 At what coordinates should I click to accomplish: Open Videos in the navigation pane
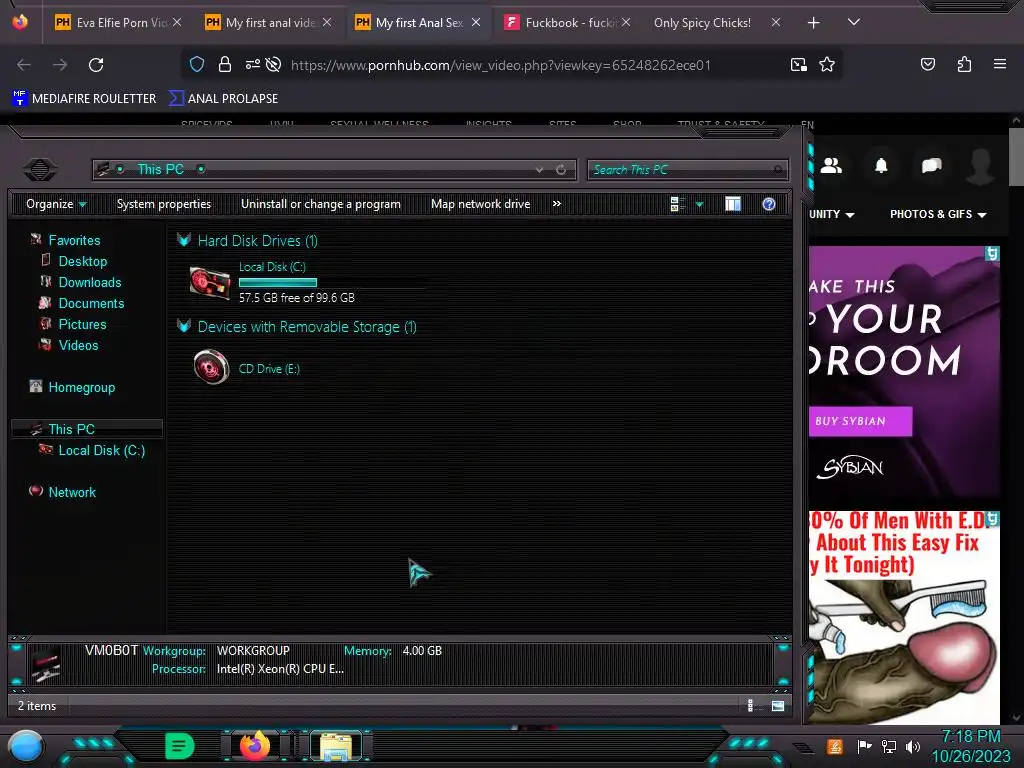78,345
